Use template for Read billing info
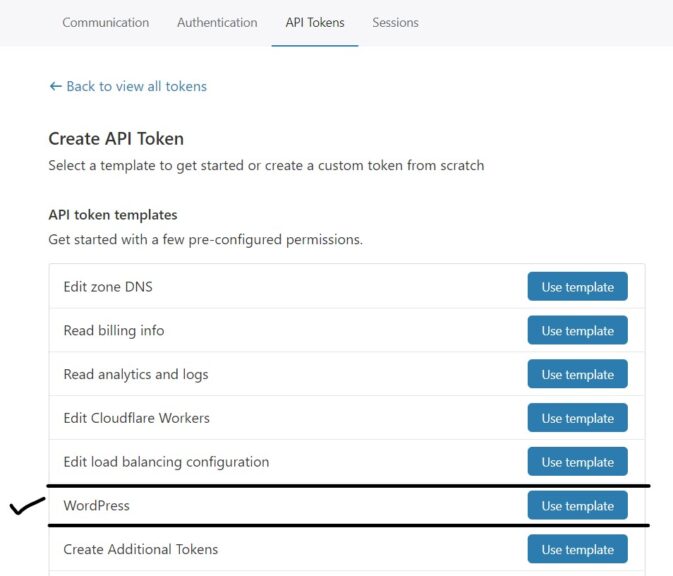Image resolution: width=673 pixels, height=576 pixels. pyautogui.click(x=577, y=330)
